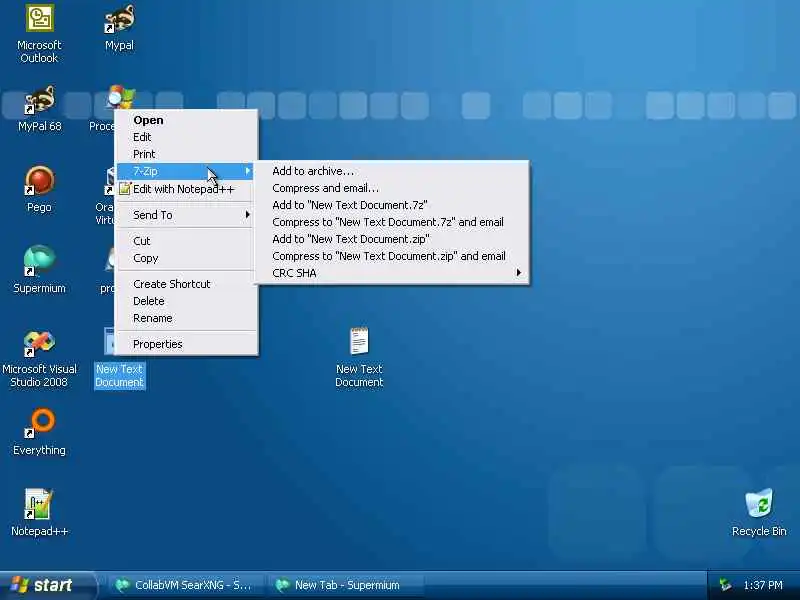Click the Notepad++ icon in context menu
800x600 pixels.
tap(124, 189)
